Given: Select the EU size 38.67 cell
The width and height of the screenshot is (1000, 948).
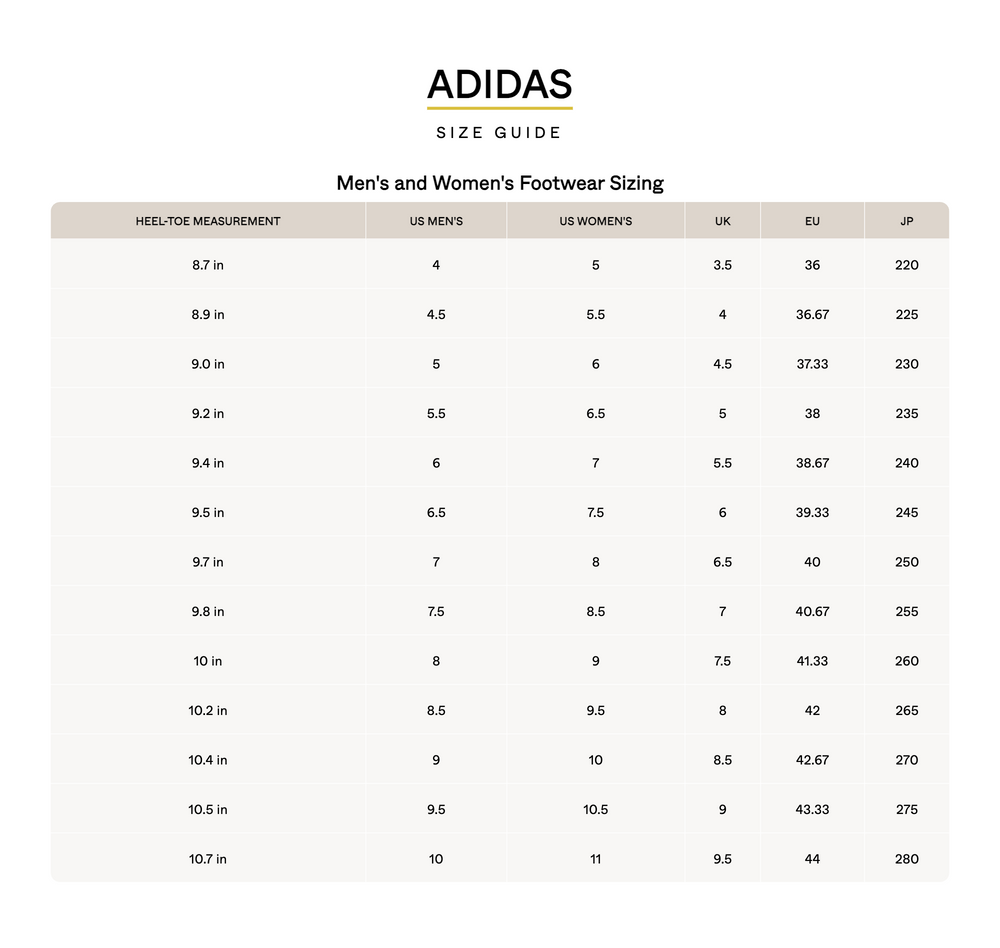Looking at the screenshot, I should point(812,463).
